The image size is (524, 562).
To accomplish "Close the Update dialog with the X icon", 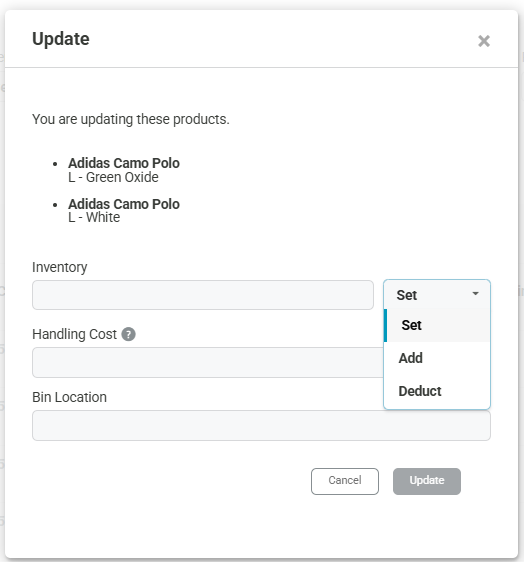I will (x=483, y=41).
